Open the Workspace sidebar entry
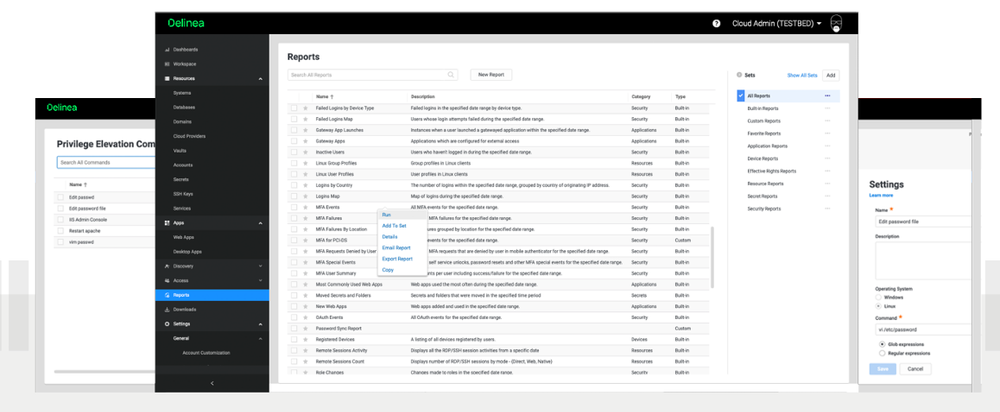The image size is (1000, 412). pos(184,64)
